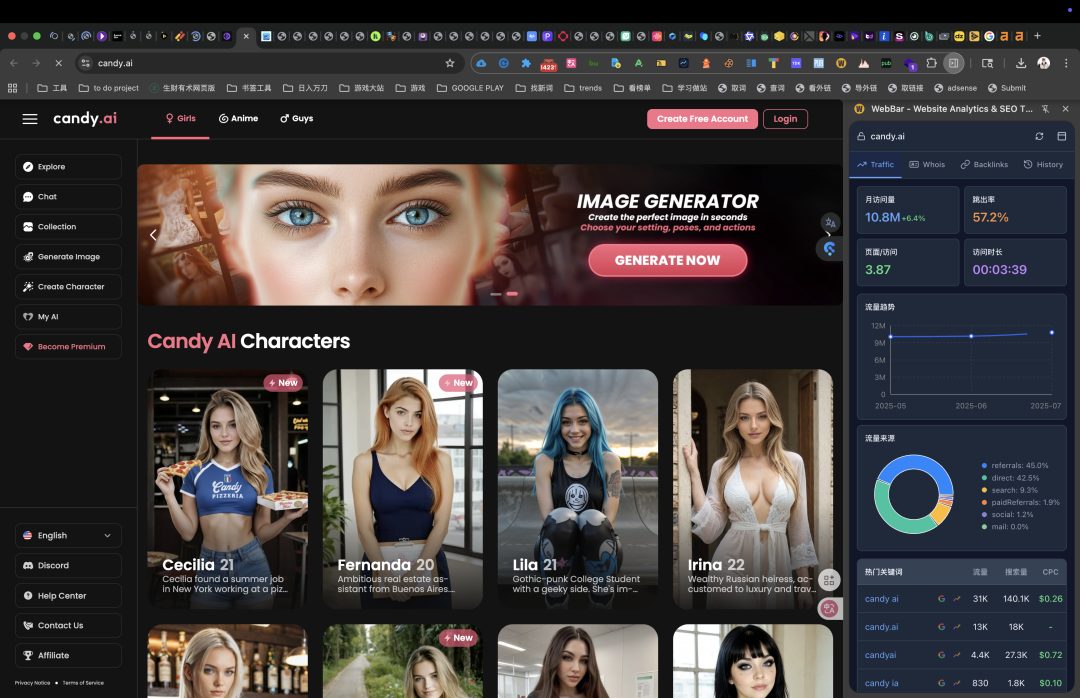Open Help Center in sidebar
The image size is (1080, 698).
click(x=68, y=596)
